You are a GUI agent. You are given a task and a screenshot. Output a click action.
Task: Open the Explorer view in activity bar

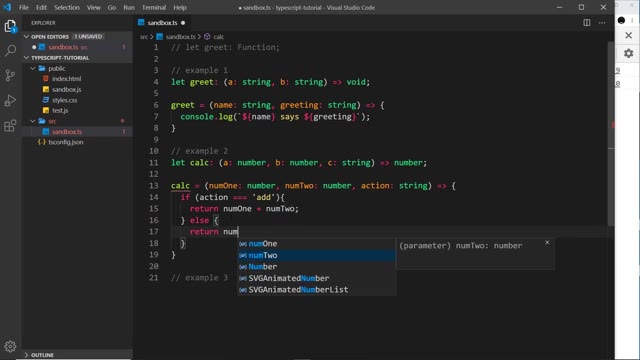tap(10, 27)
